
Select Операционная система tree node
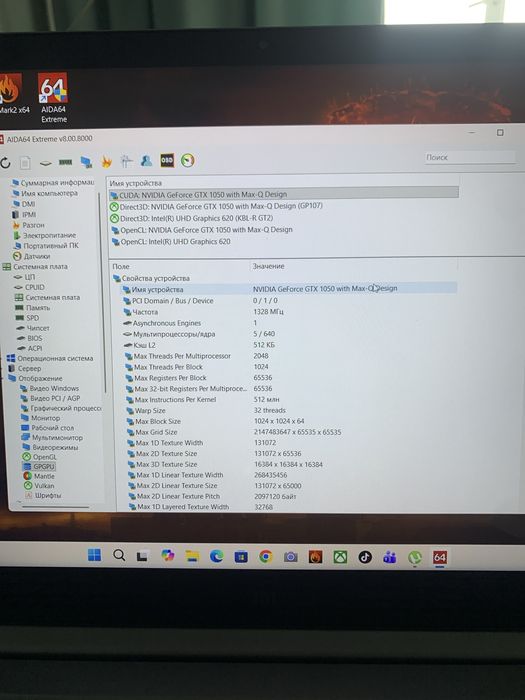click(50, 358)
